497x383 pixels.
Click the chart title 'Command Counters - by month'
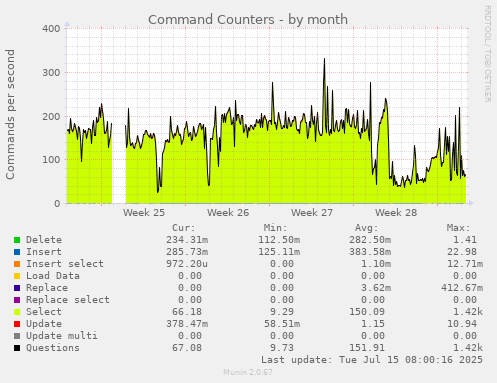(x=248, y=20)
